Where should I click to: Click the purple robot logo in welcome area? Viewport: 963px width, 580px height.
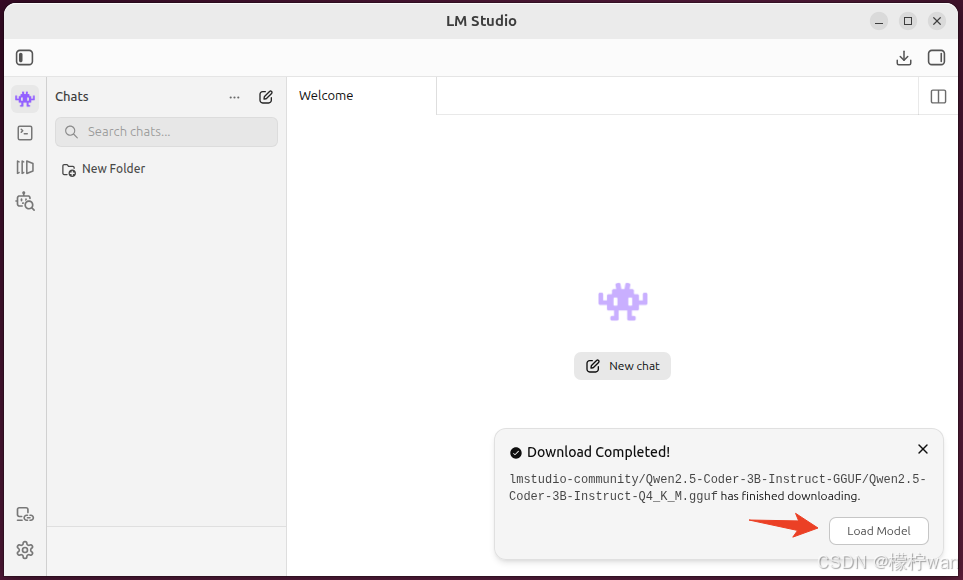click(x=623, y=302)
